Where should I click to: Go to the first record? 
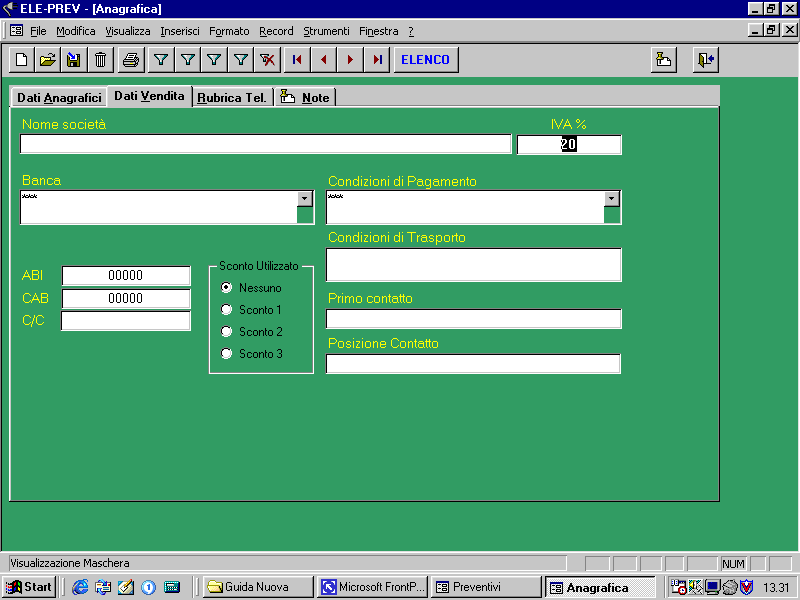297,60
